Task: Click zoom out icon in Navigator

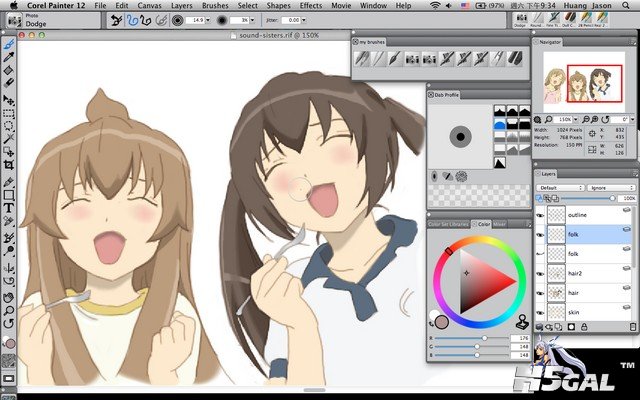Action: (x=586, y=120)
